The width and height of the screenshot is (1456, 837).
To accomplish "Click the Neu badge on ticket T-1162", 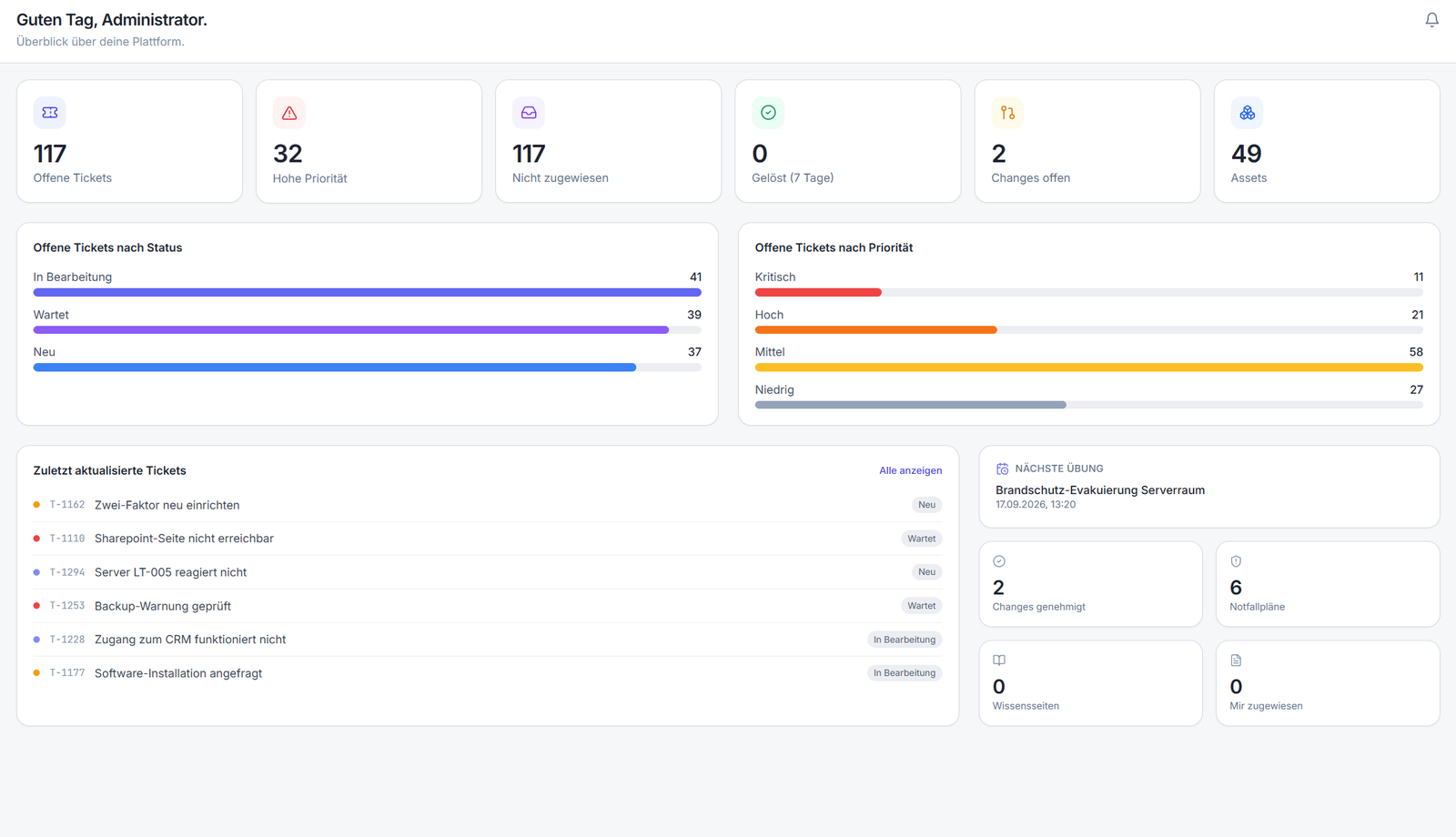I will coord(926,505).
